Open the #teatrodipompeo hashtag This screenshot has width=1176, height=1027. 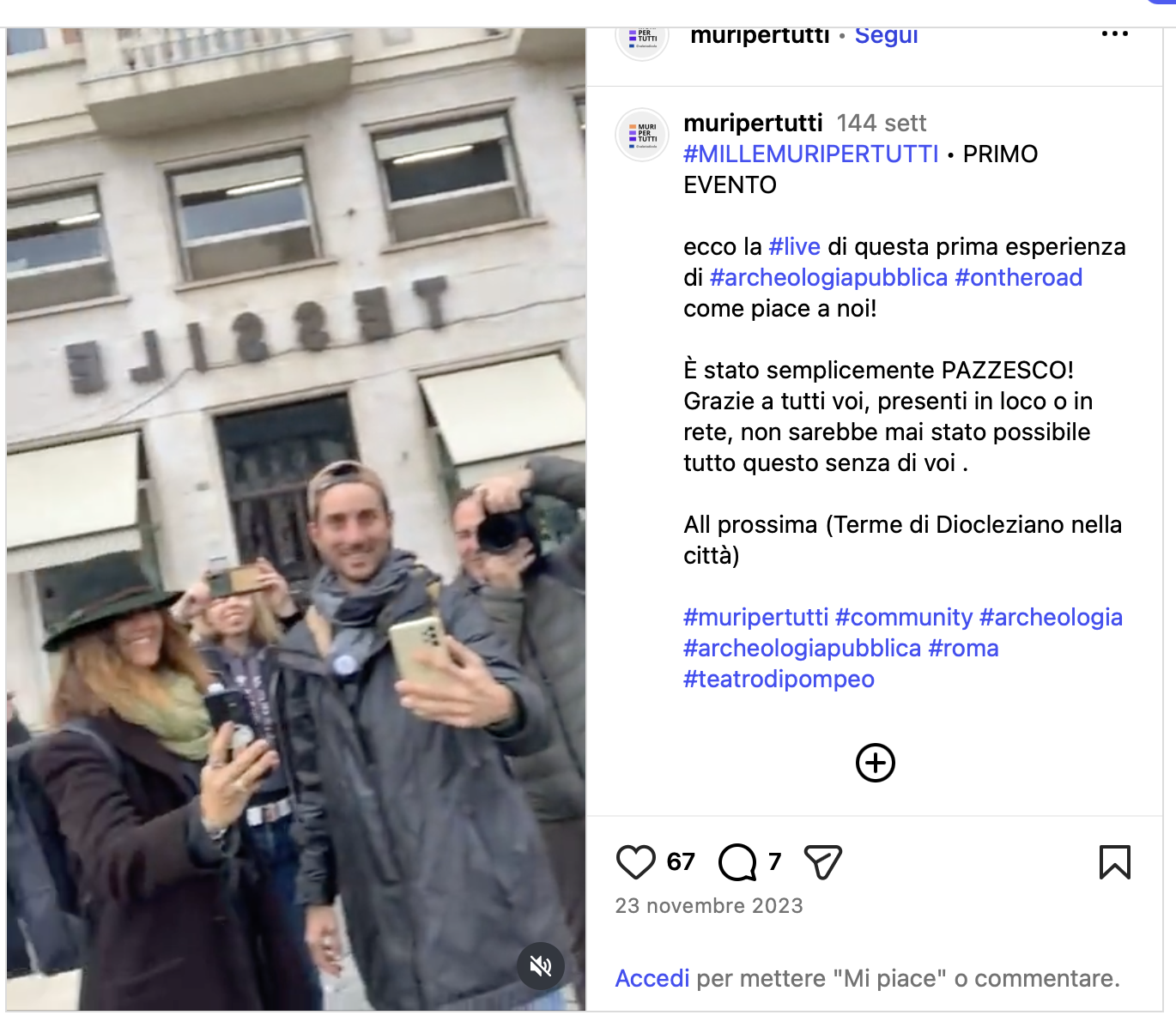[x=779, y=680]
